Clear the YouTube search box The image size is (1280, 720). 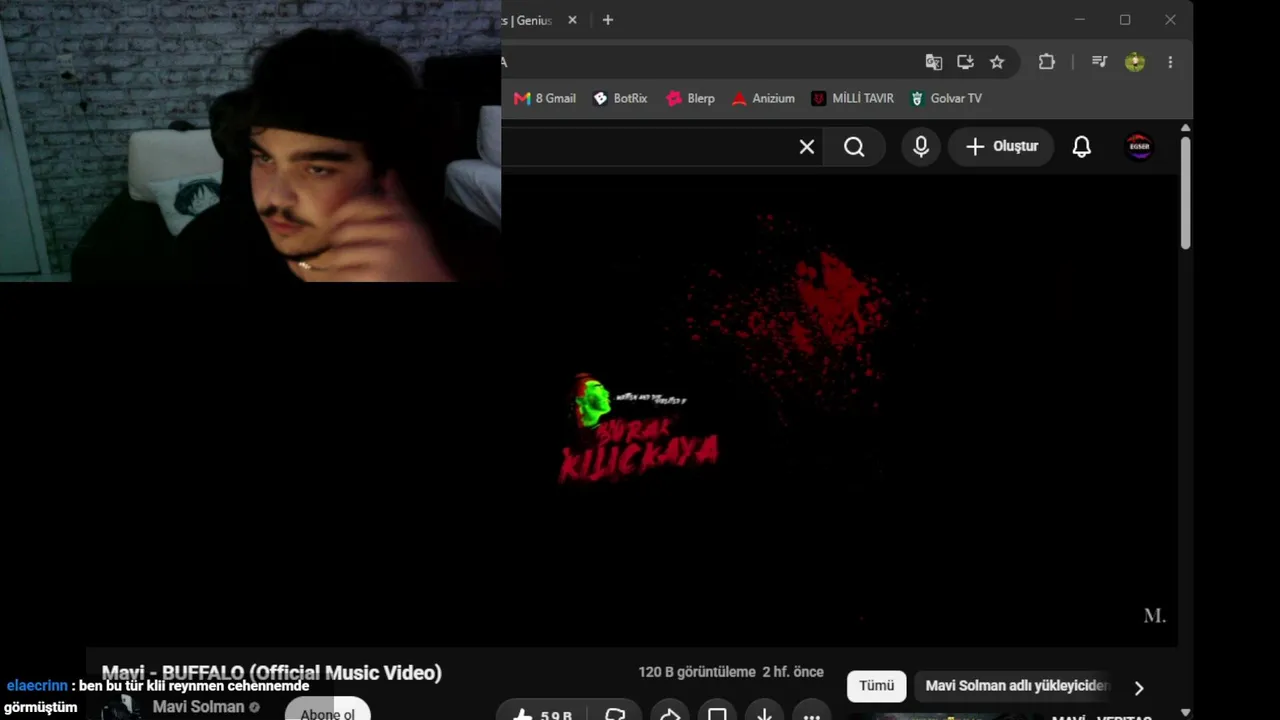tap(807, 147)
